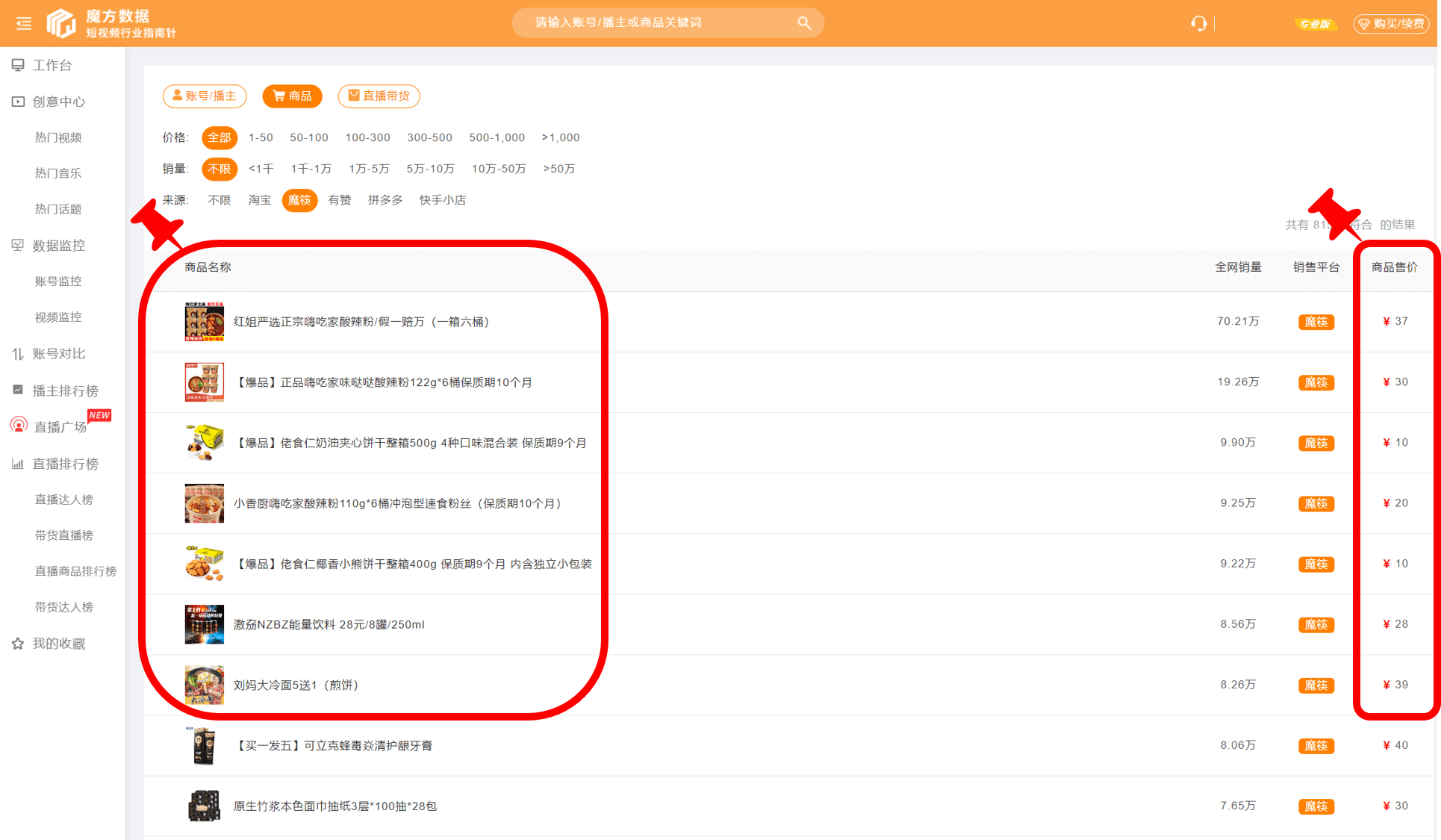Image resolution: width=1441 pixels, height=840 pixels.
Task: Click the 直播排行榜 bar chart icon
Action: (x=18, y=464)
